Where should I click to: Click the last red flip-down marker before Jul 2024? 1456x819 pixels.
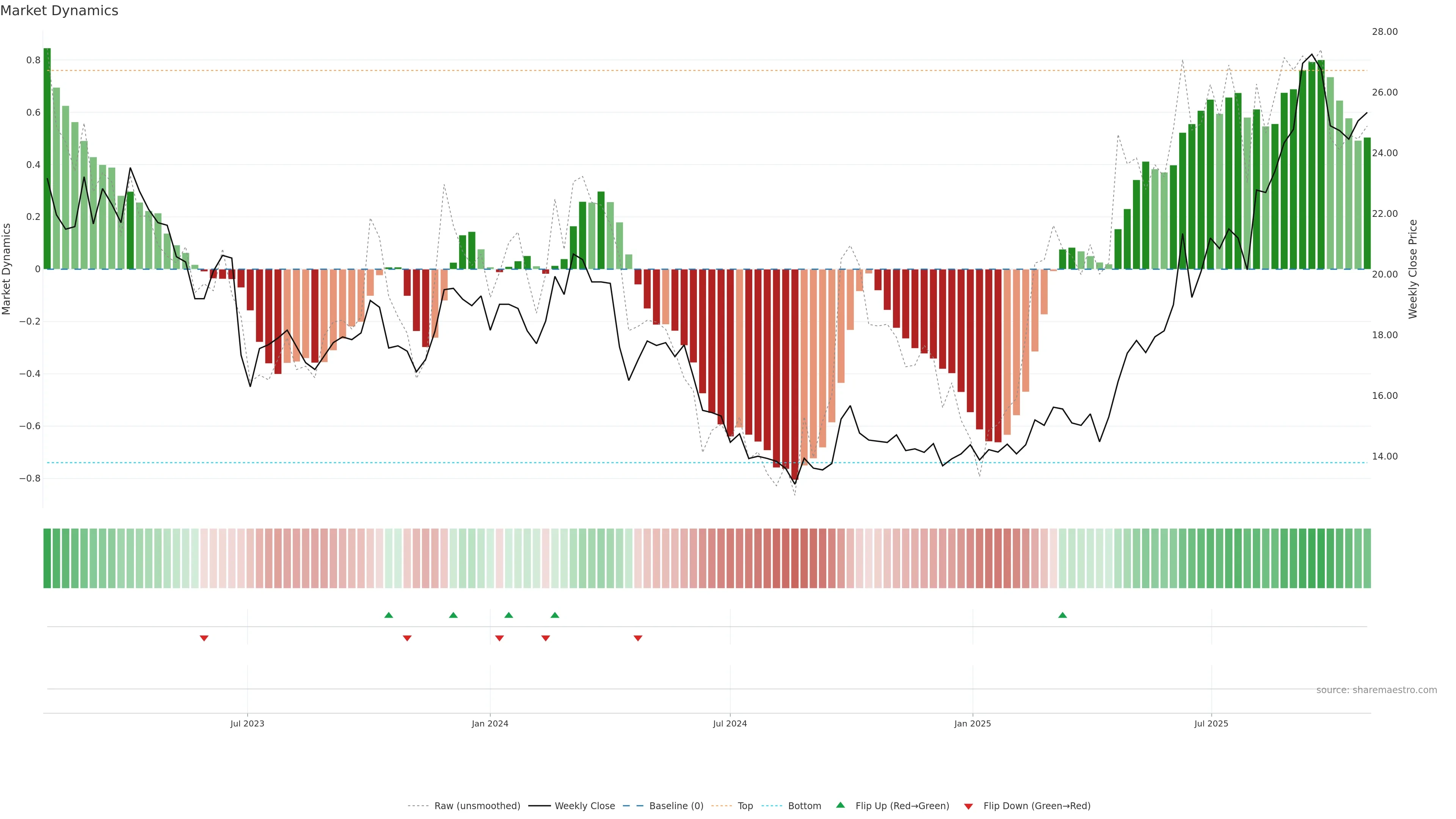click(638, 638)
